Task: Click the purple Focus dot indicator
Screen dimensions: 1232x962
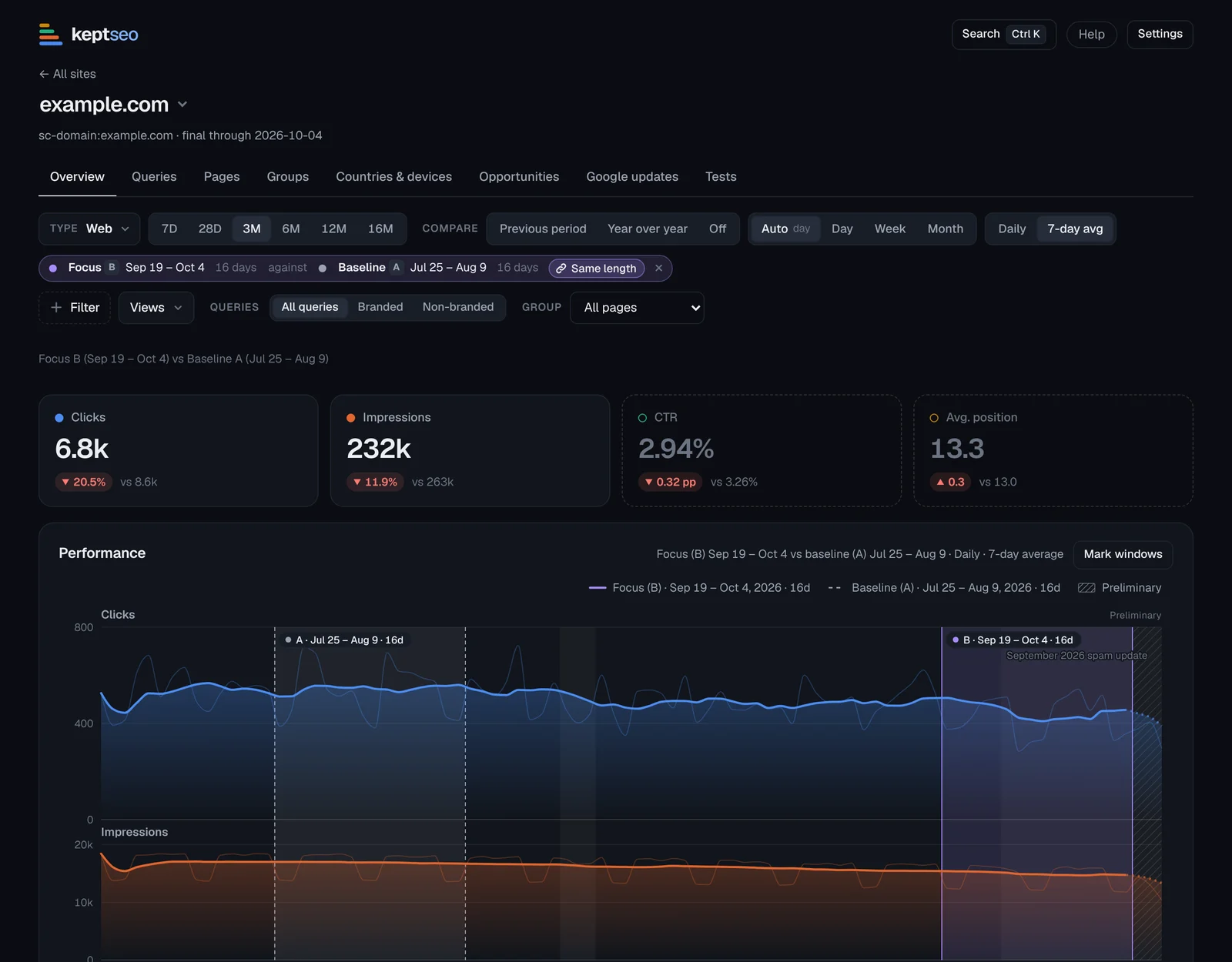Action: (x=53, y=269)
